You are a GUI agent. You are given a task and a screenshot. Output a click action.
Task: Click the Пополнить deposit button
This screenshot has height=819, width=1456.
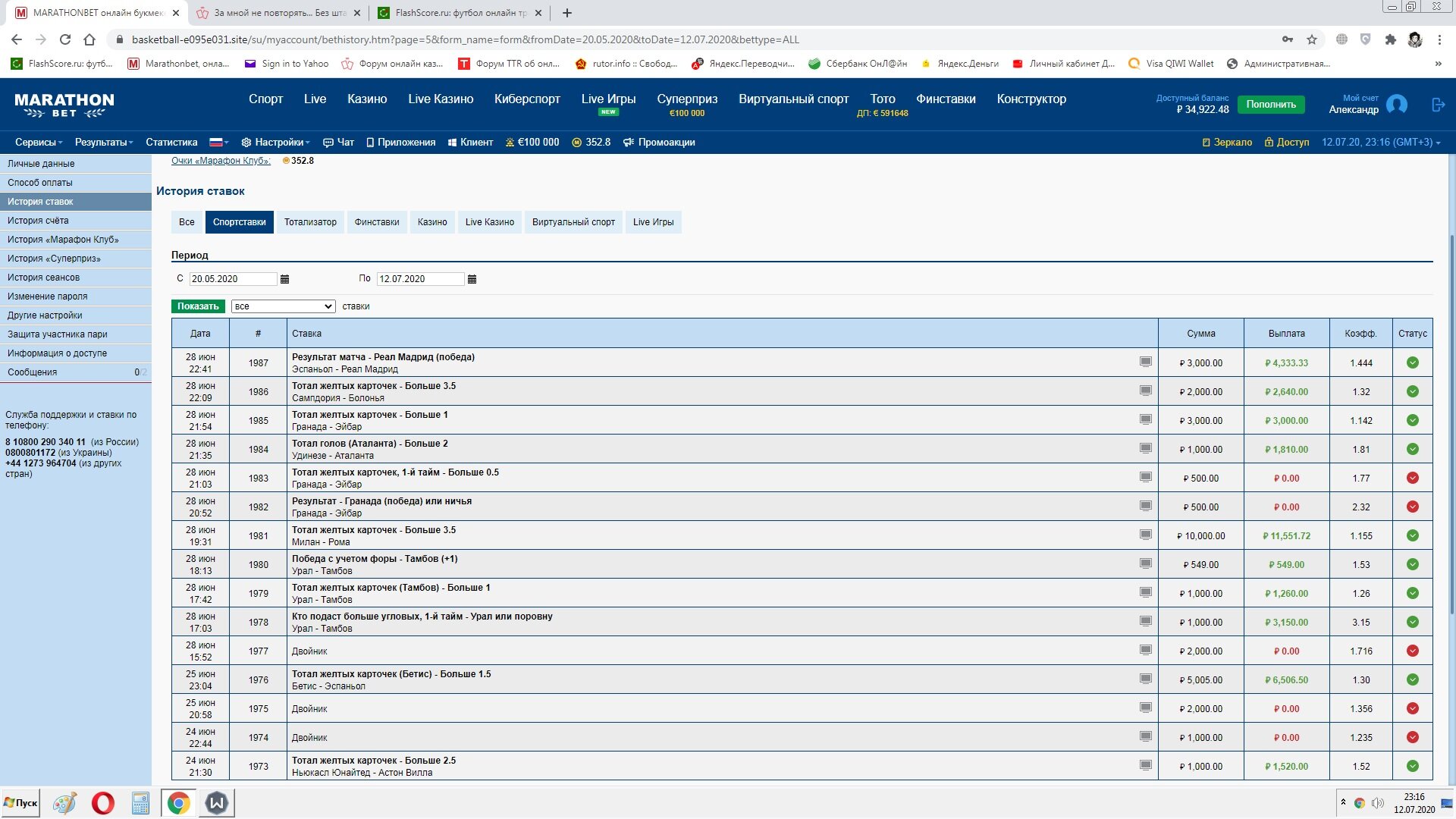coord(1270,105)
